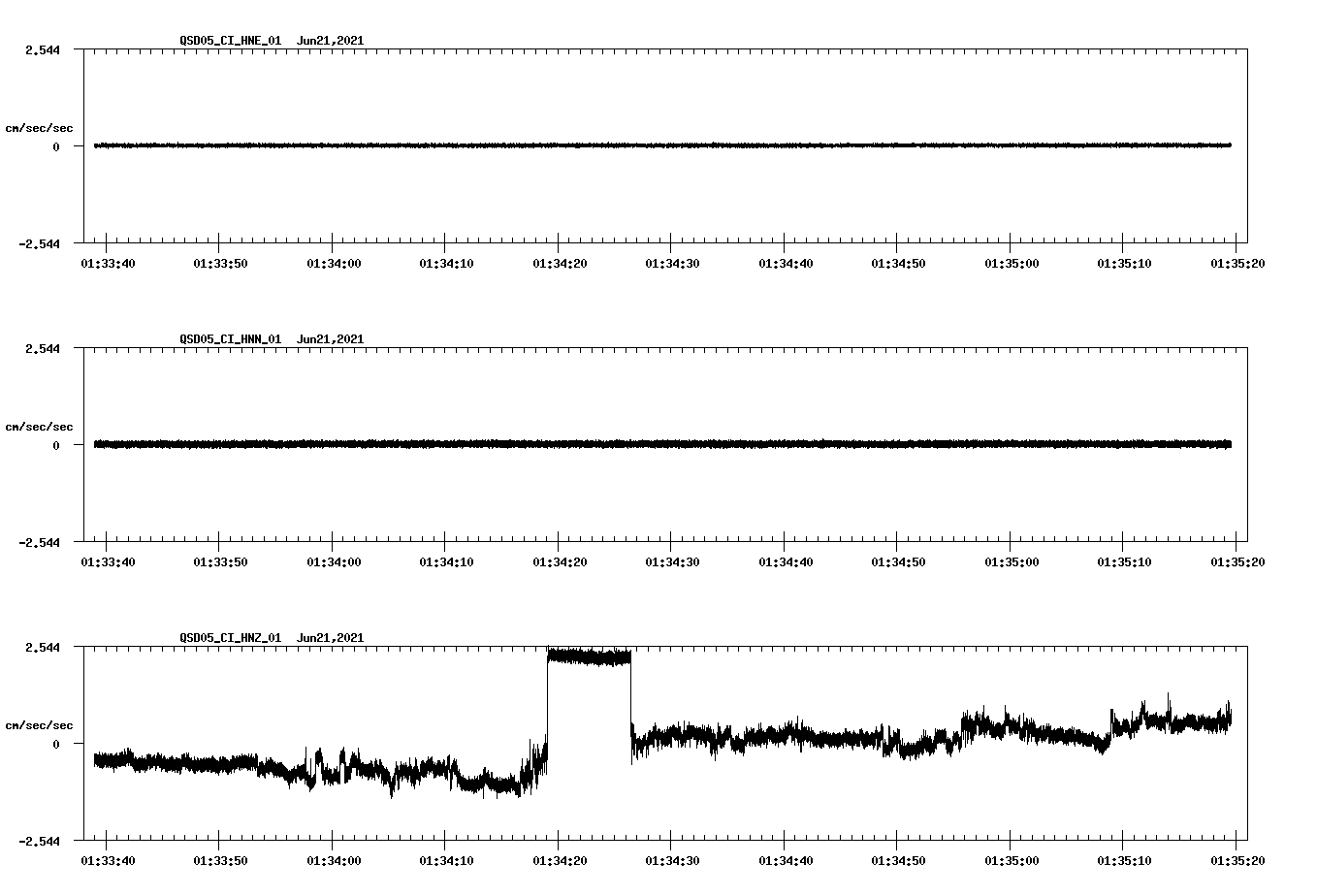Click the 0 axis label on HNE plot
This screenshot has width=1317, height=896.
tap(56, 147)
